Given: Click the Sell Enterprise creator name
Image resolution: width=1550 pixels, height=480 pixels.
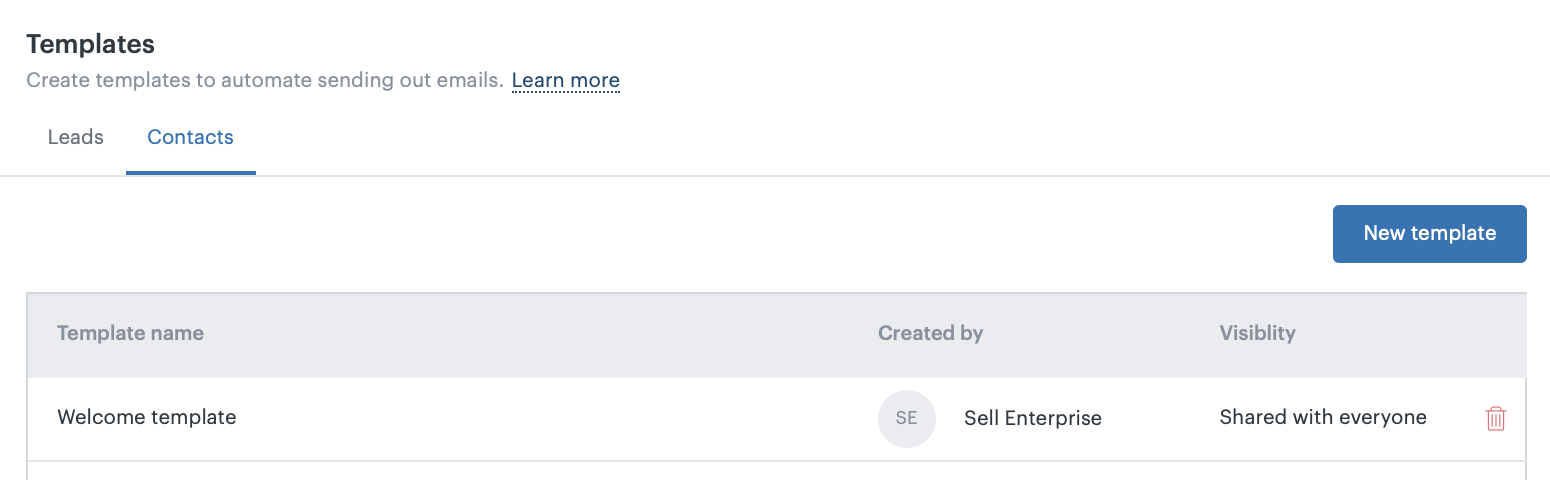Looking at the screenshot, I should click(1032, 418).
